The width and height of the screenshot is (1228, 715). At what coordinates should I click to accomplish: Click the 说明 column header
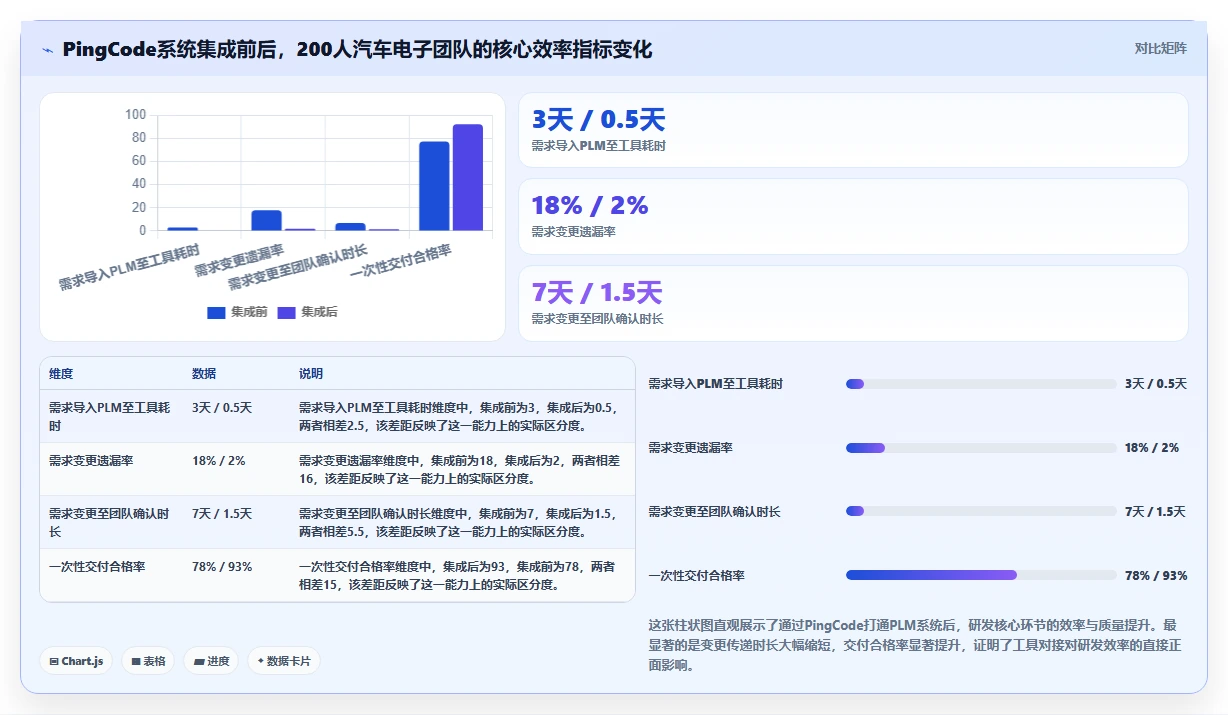click(x=311, y=374)
